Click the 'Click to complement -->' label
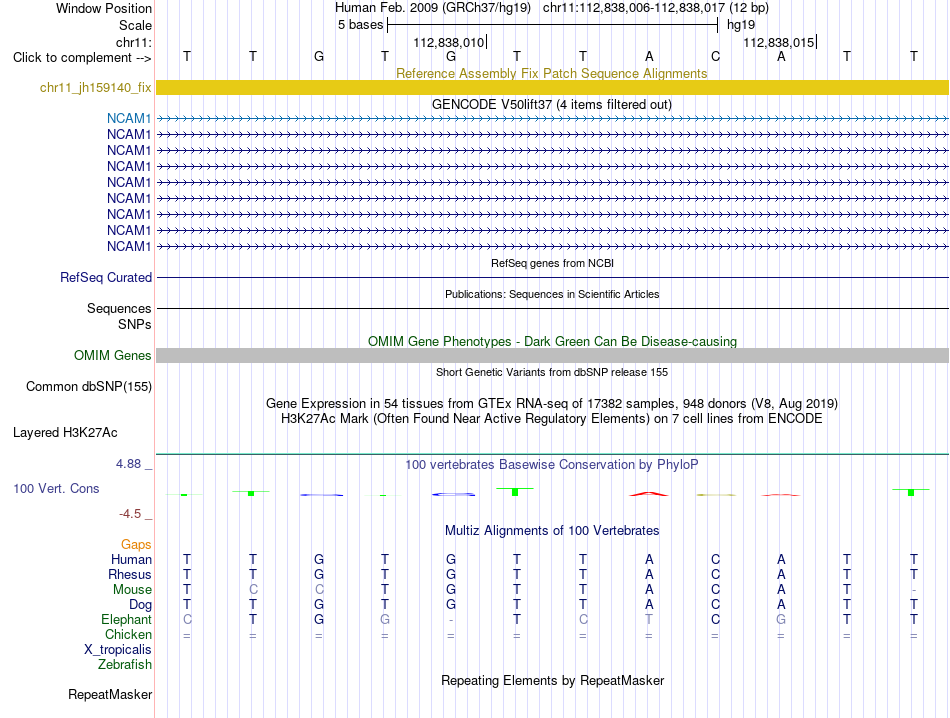 [x=82, y=58]
